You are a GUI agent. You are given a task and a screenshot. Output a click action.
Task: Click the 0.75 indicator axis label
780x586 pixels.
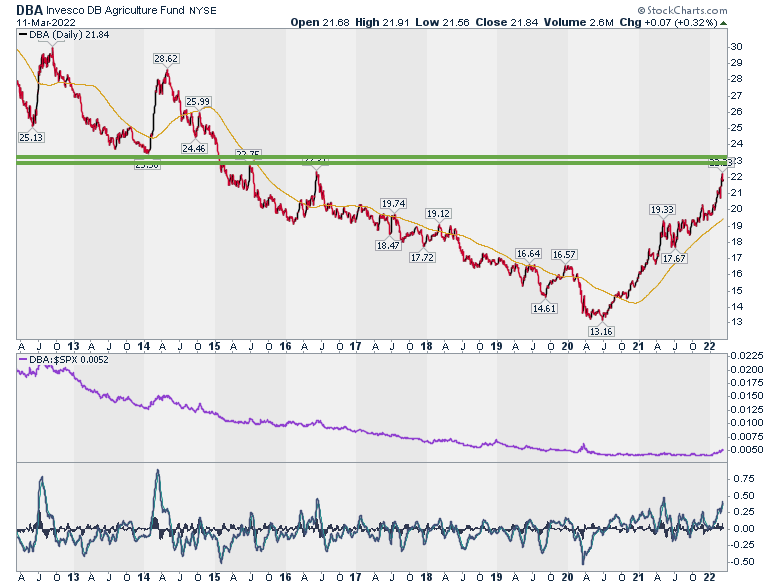[x=744, y=479]
